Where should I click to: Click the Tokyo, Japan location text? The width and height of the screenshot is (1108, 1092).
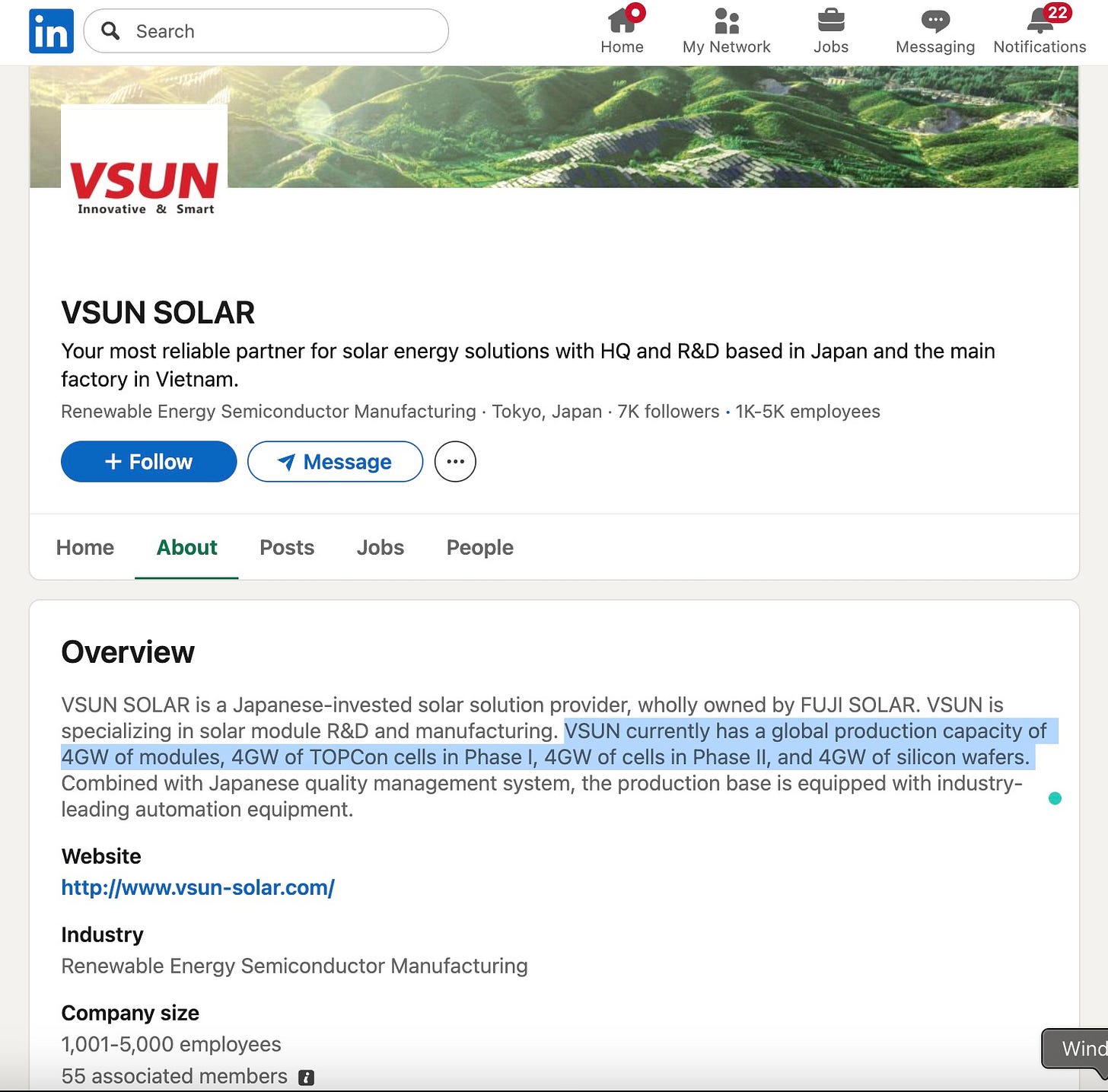[546, 412]
